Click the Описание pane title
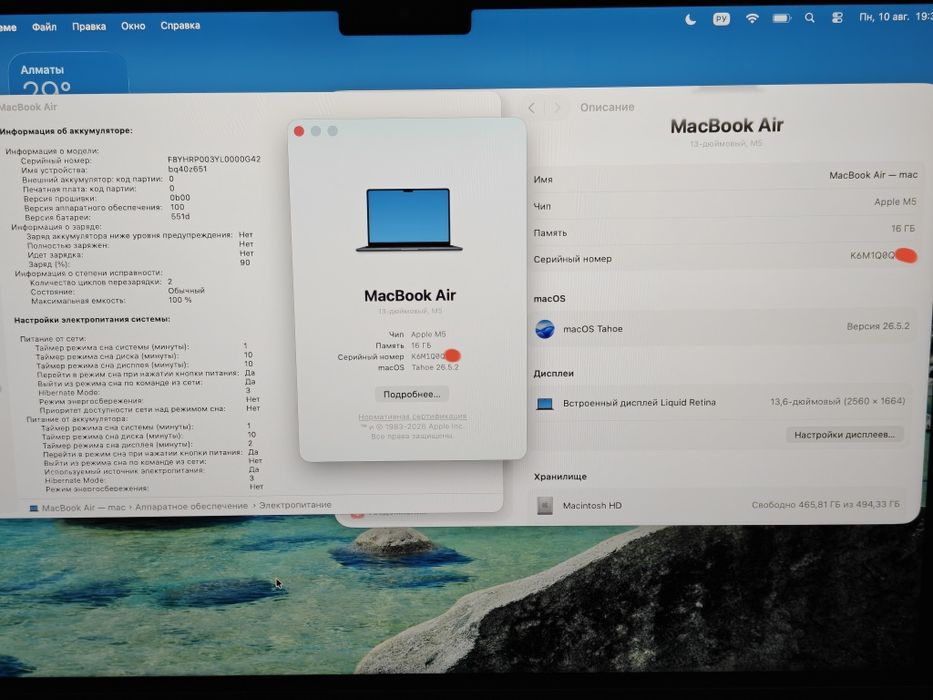The height and width of the screenshot is (700, 933). point(607,108)
